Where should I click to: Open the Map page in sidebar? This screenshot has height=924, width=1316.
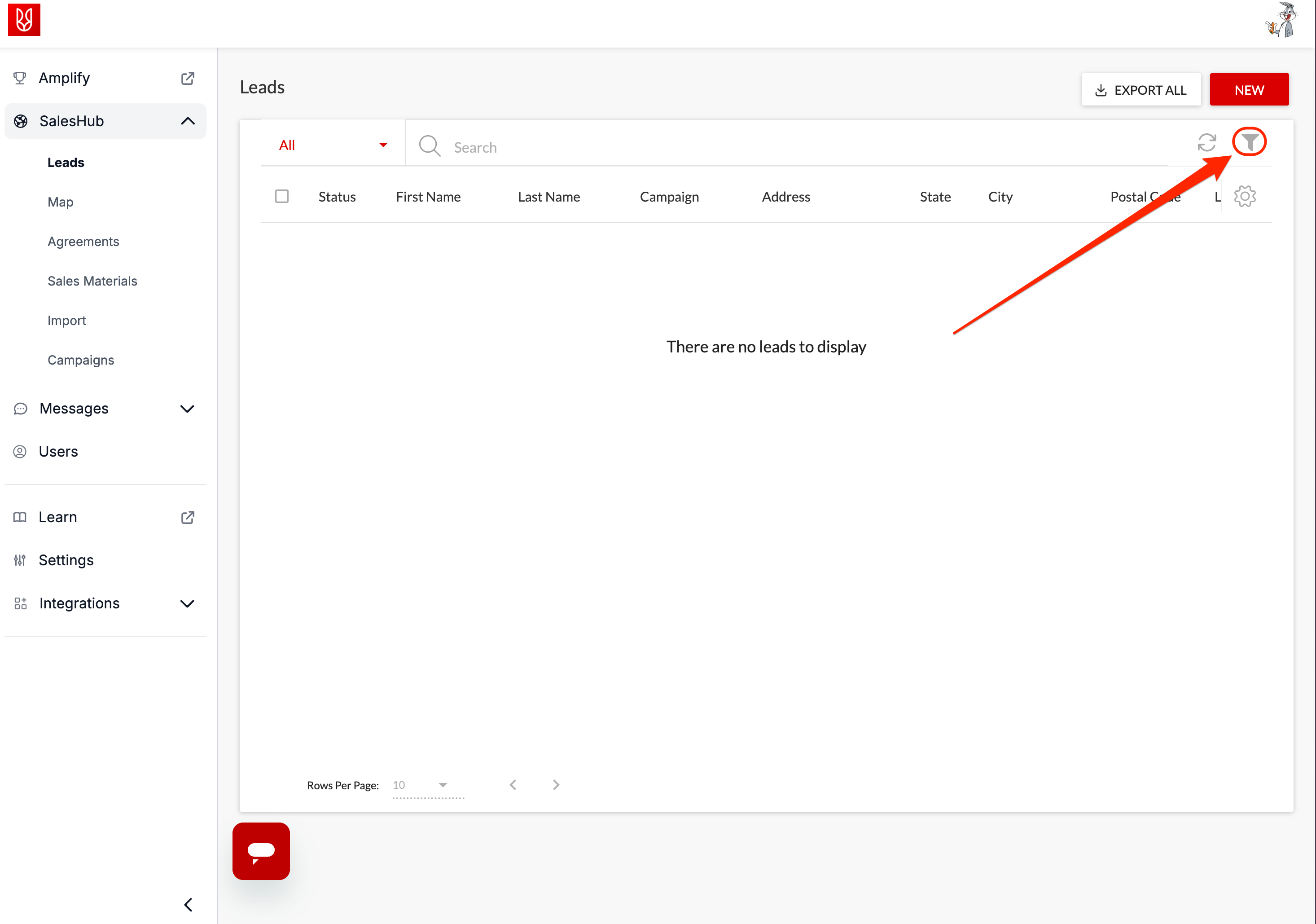[x=60, y=202]
